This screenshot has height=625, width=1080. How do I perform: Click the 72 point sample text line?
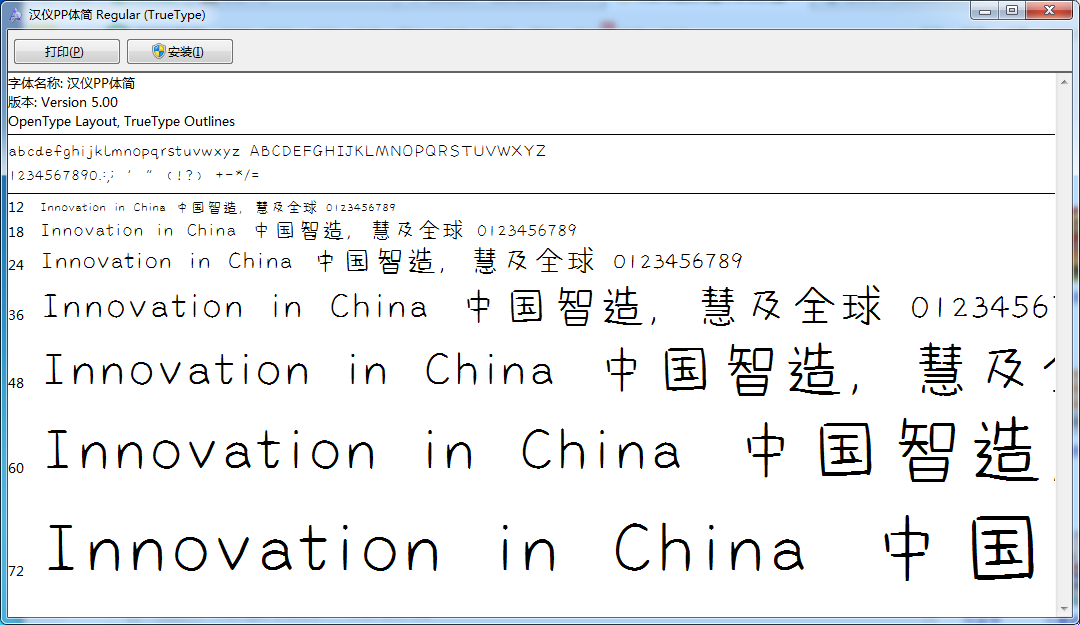click(x=541, y=548)
